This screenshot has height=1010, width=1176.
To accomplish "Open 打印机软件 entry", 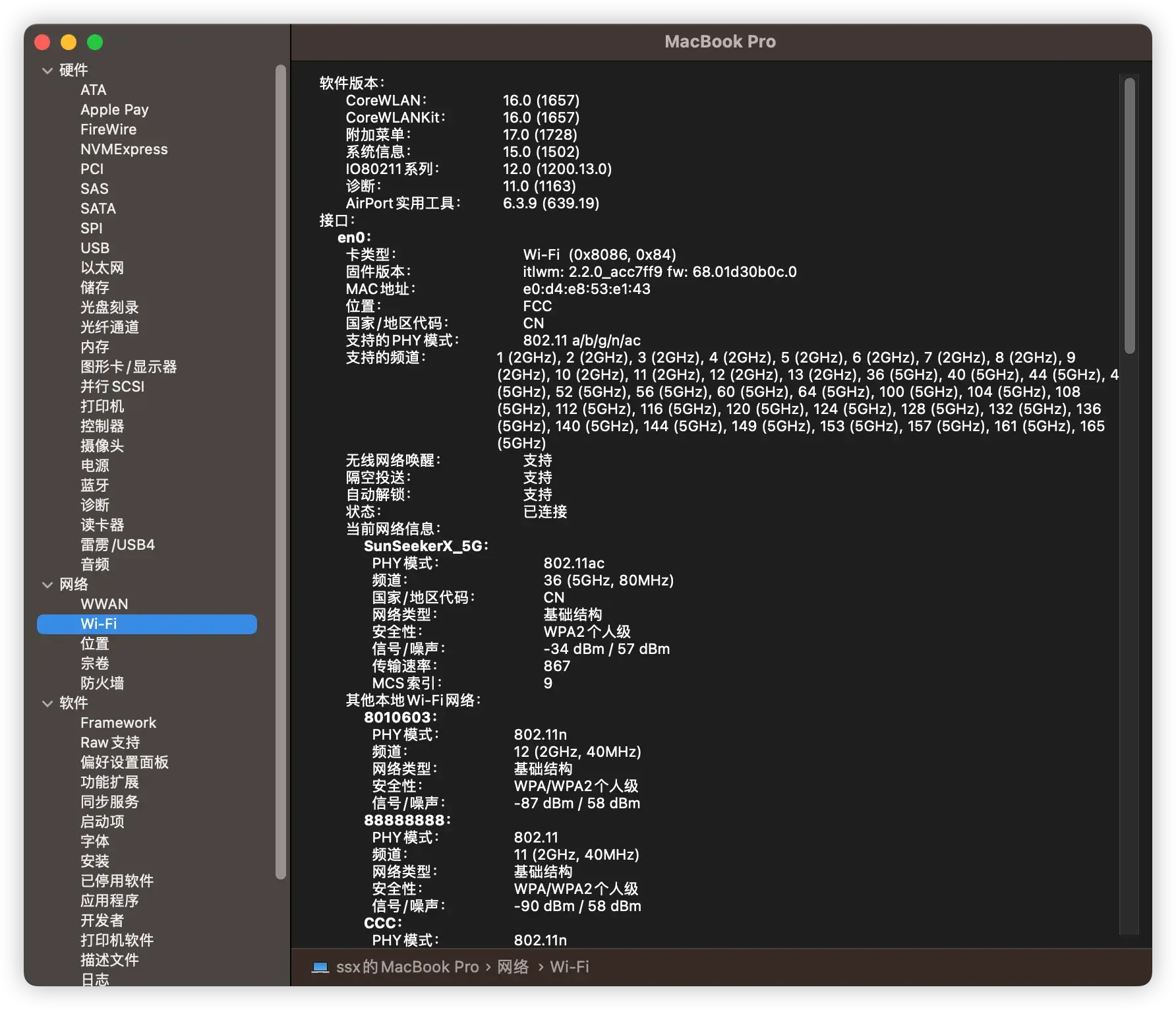I will (117, 941).
